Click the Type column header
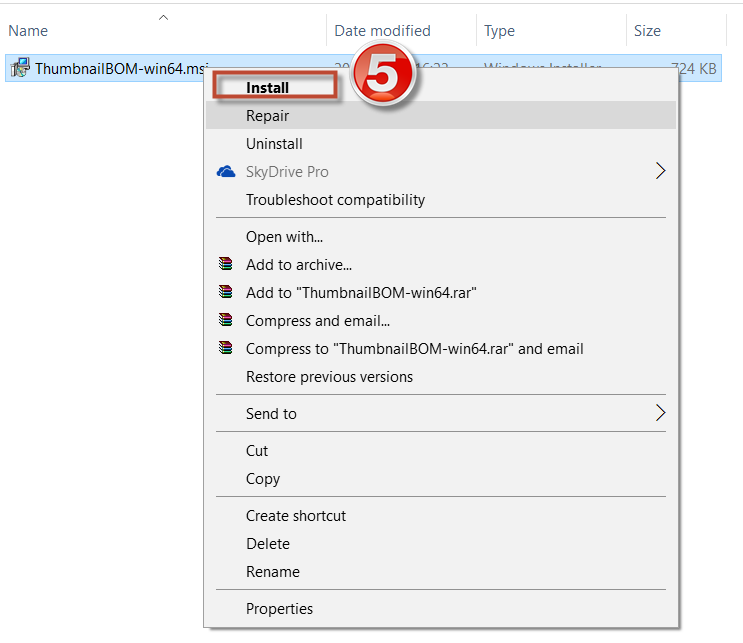743x643 pixels. [x=499, y=31]
